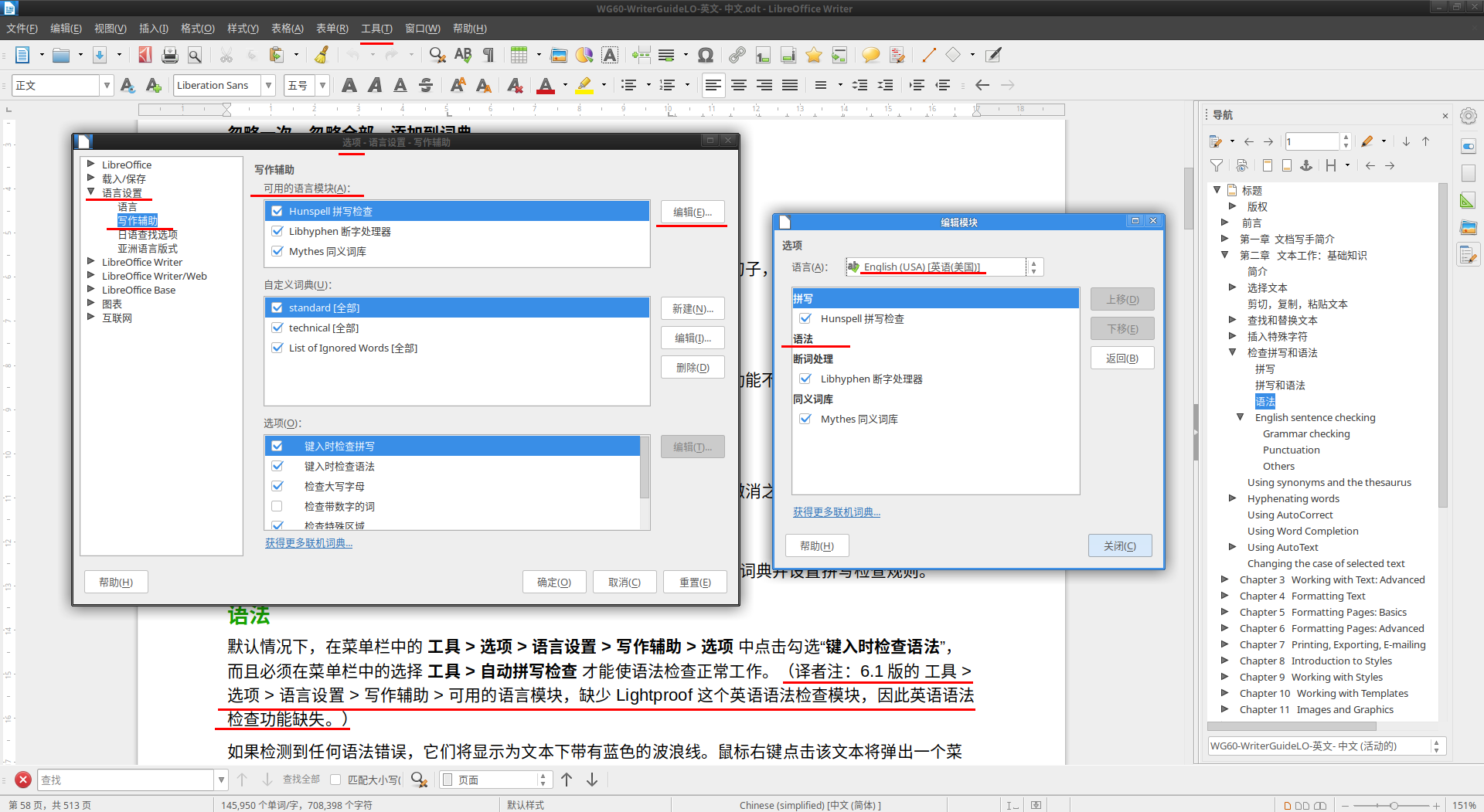Insert table icon in toolbar
The image size is (1484, 812).
pos(519,55)
